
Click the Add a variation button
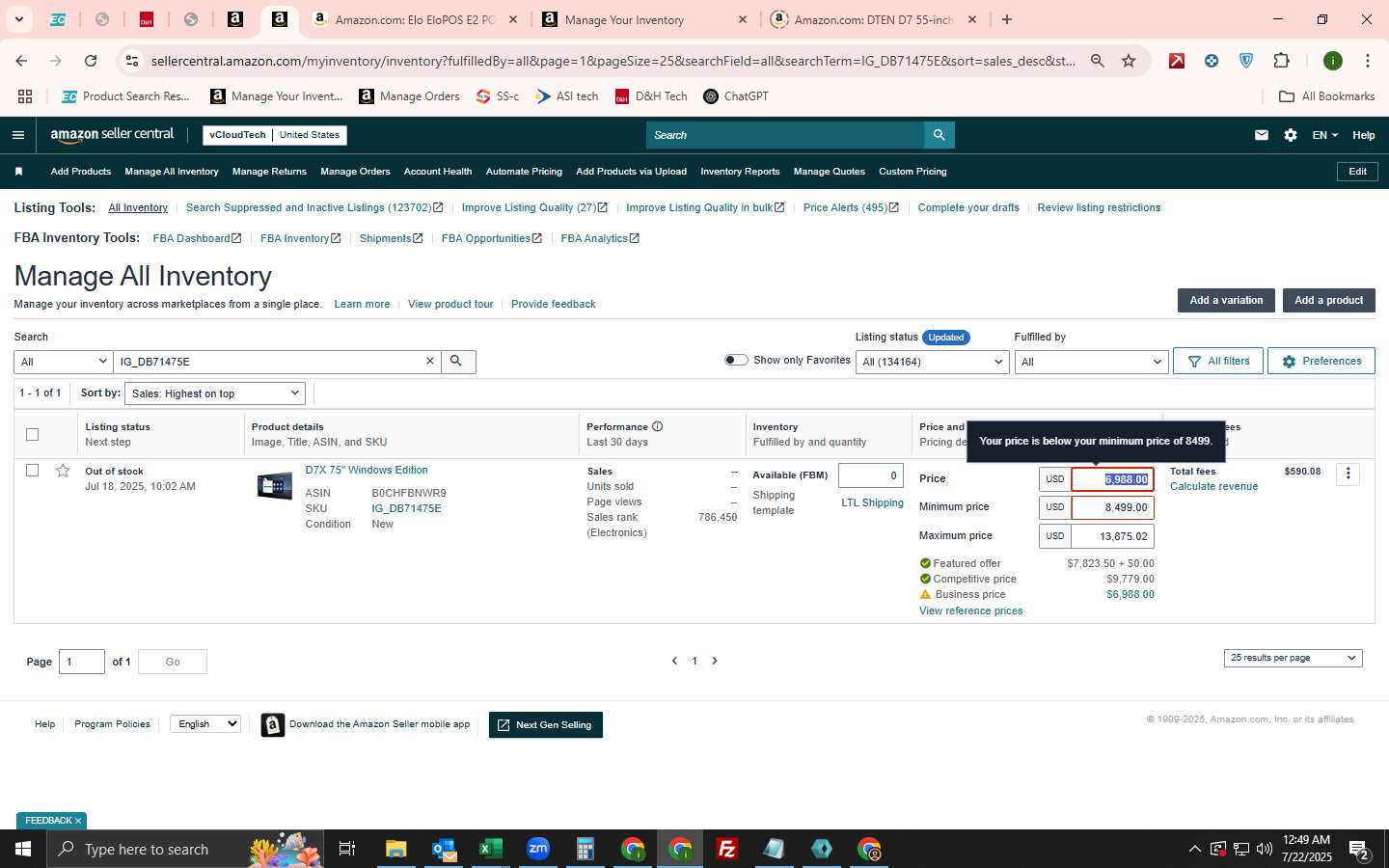pyautogui.click(x=1226, y=301)
